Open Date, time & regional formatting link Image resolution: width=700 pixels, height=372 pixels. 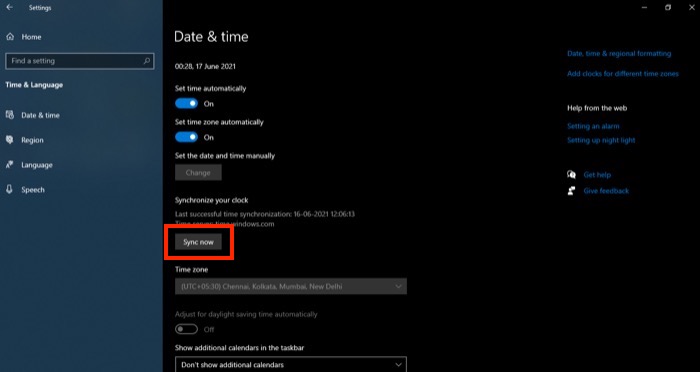click(619, 54)
